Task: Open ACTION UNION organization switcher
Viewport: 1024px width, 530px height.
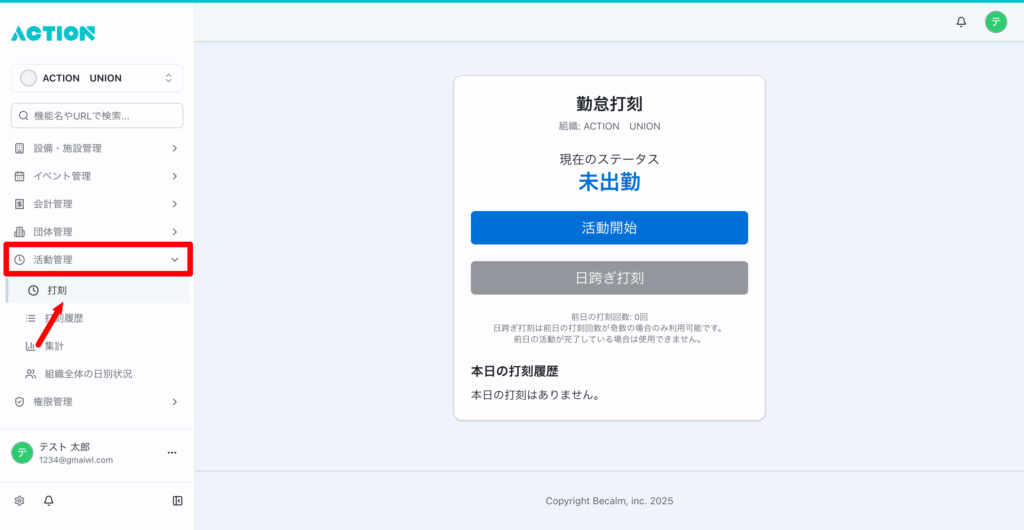Action: (x=97, y=78)
